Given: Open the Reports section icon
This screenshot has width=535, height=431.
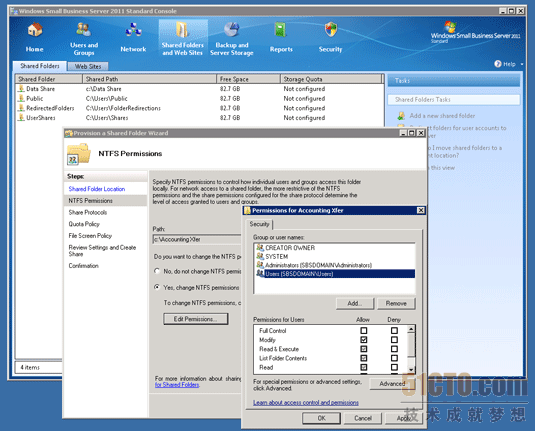Looking at the screenshot, I should (281, 30).
